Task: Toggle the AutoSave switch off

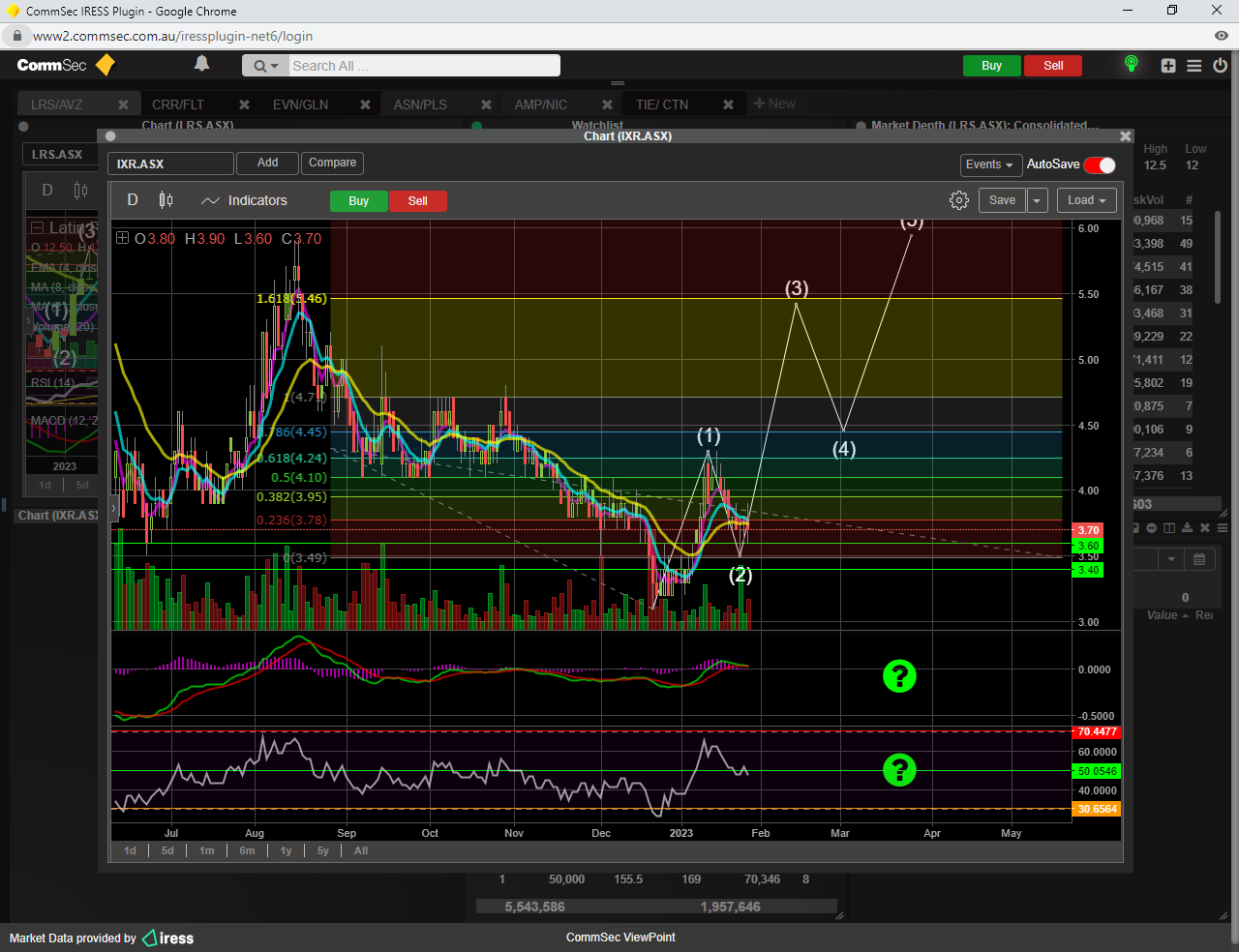Action: click(x=1100, y=164)
